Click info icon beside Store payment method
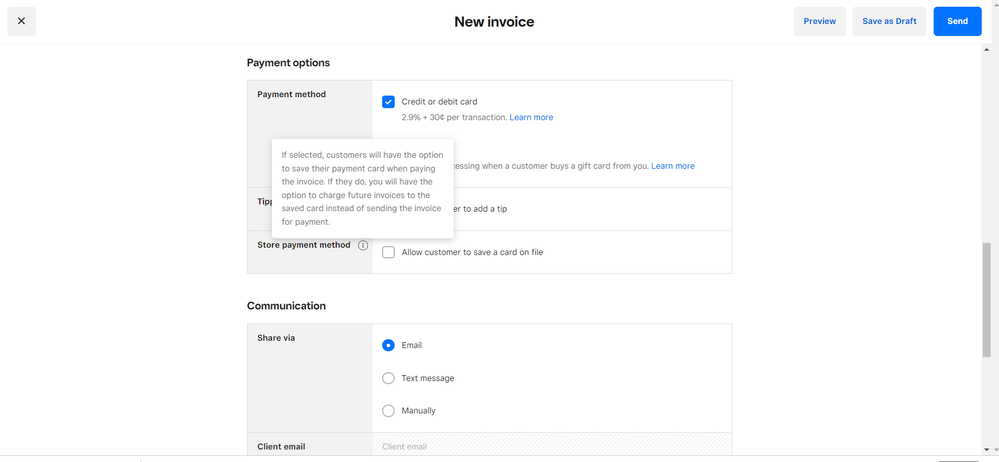Viewport: 999px width, 462px height. 363,245
